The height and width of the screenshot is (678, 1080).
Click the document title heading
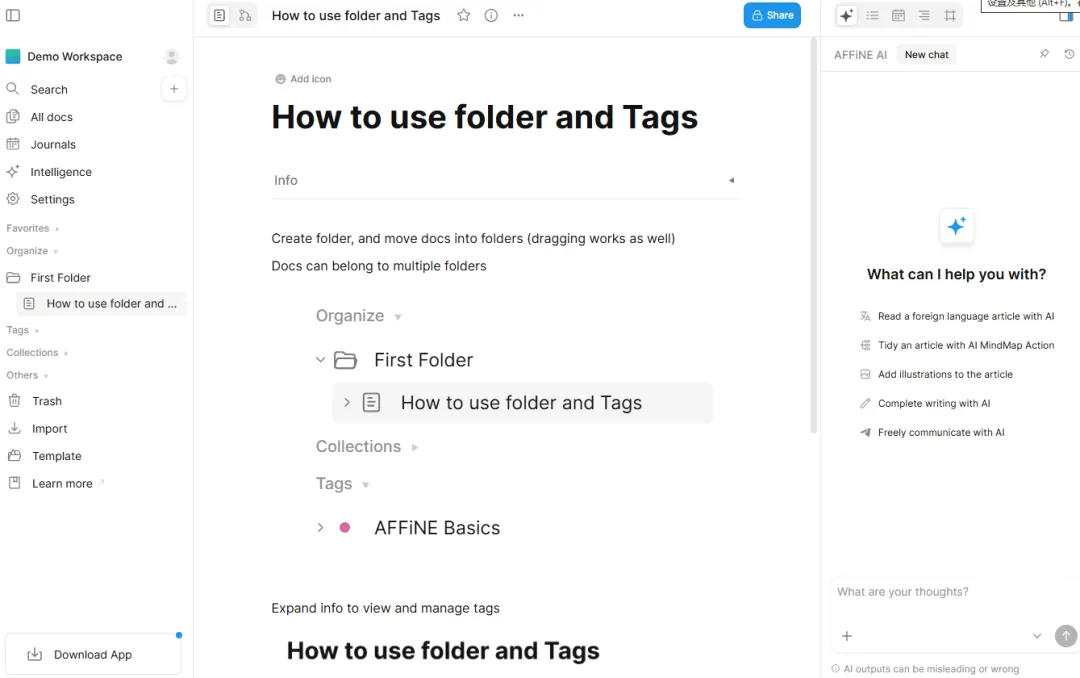pos(484,117)
